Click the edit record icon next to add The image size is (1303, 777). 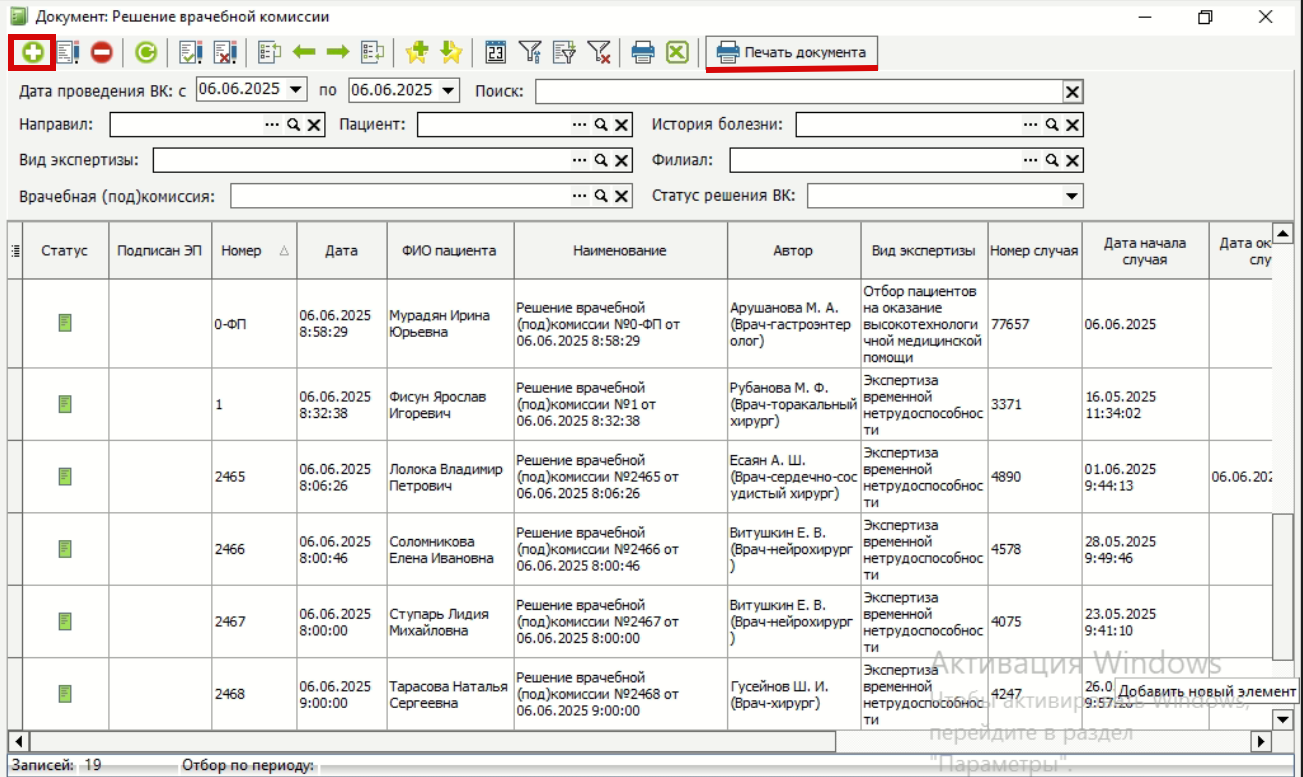point(68,53)
